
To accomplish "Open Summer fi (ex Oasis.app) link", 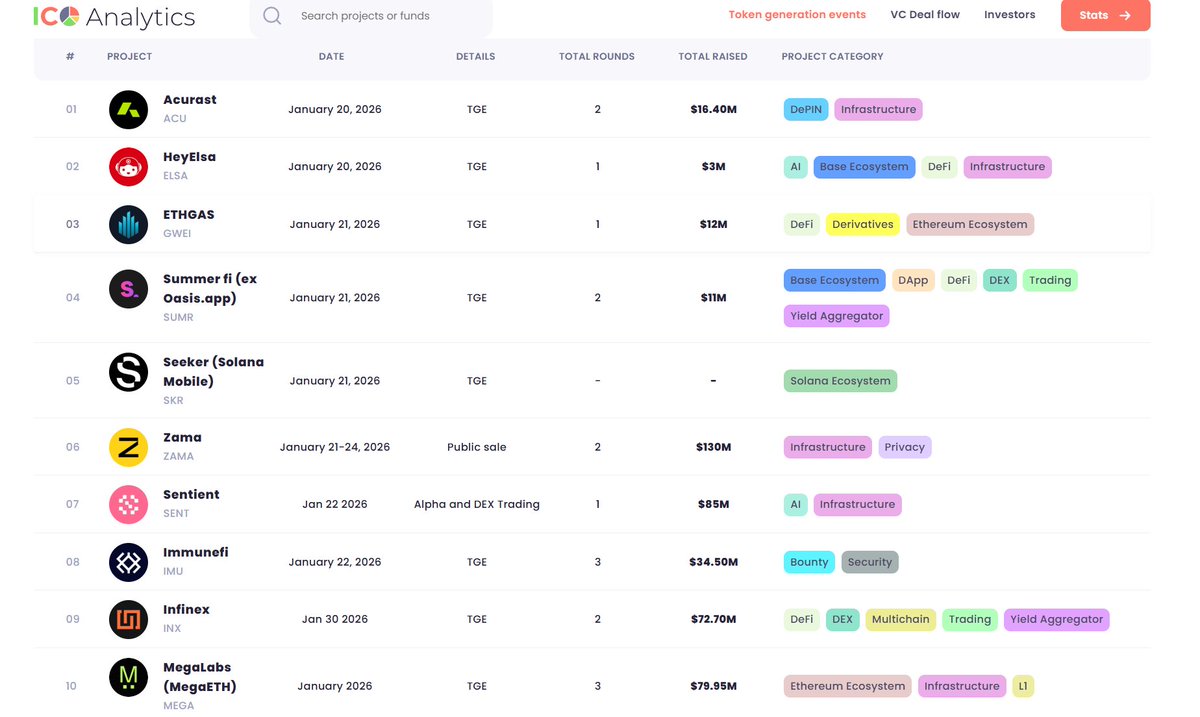I will 210,288.
